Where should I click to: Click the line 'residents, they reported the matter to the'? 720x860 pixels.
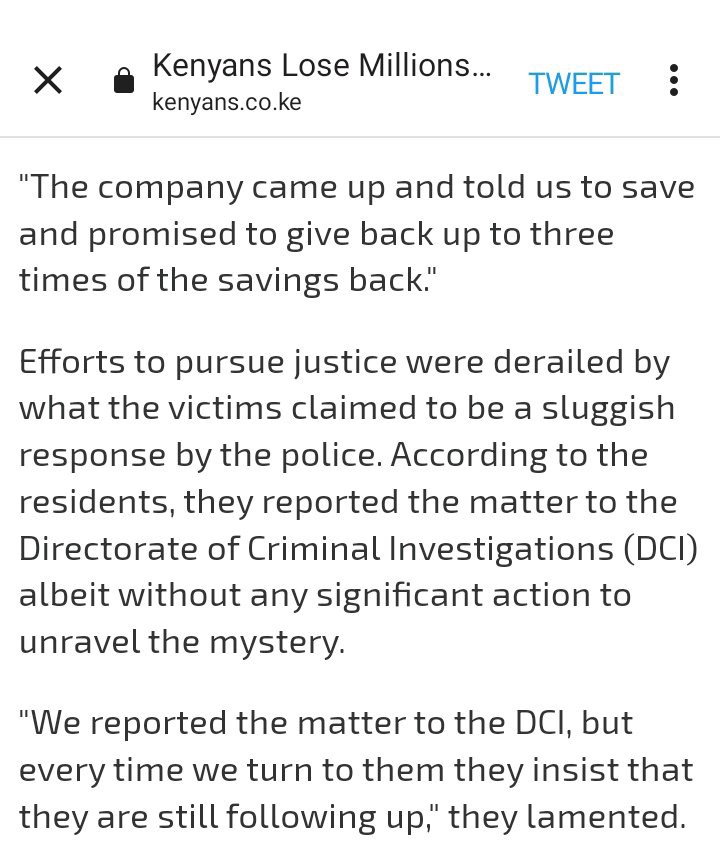tap(348, 502)
